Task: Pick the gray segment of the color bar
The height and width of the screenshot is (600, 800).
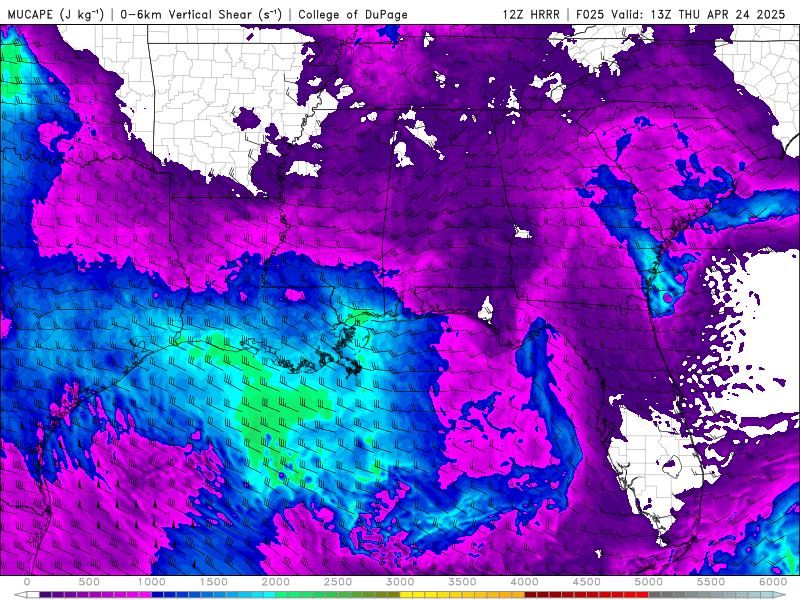Action: [711, 595]
